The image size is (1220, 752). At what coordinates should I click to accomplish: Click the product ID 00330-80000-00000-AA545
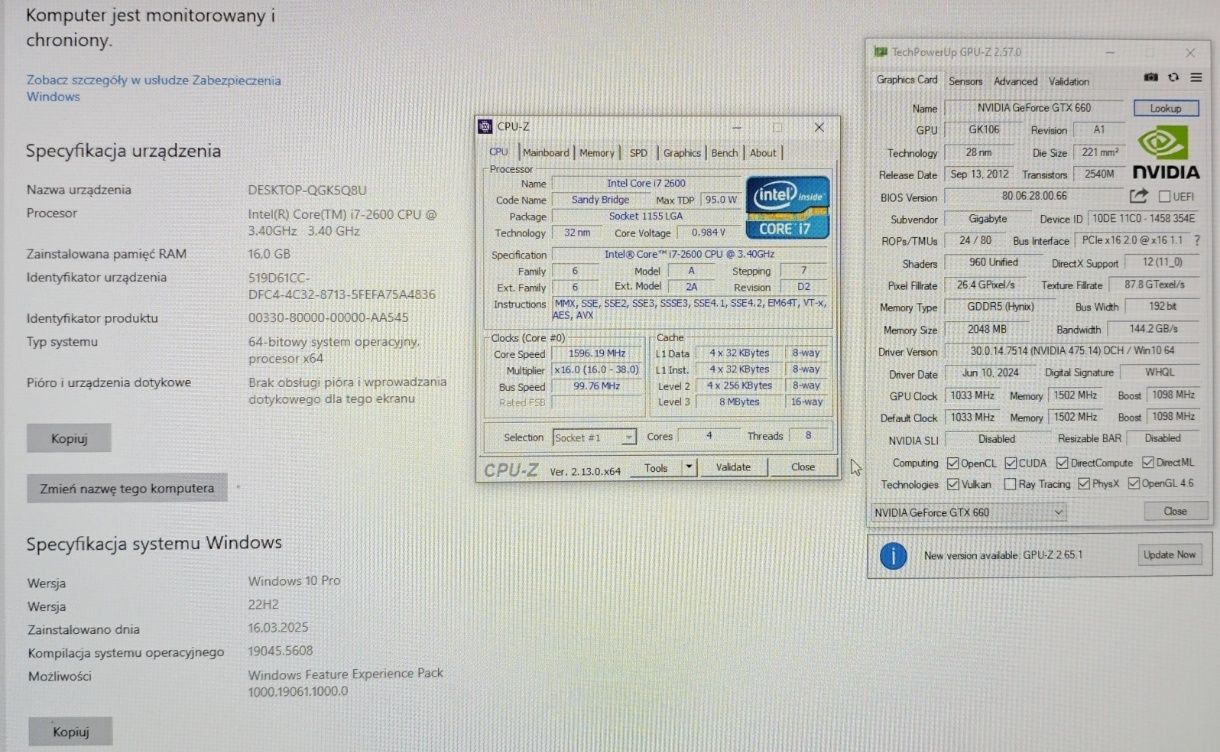(328, 318)
